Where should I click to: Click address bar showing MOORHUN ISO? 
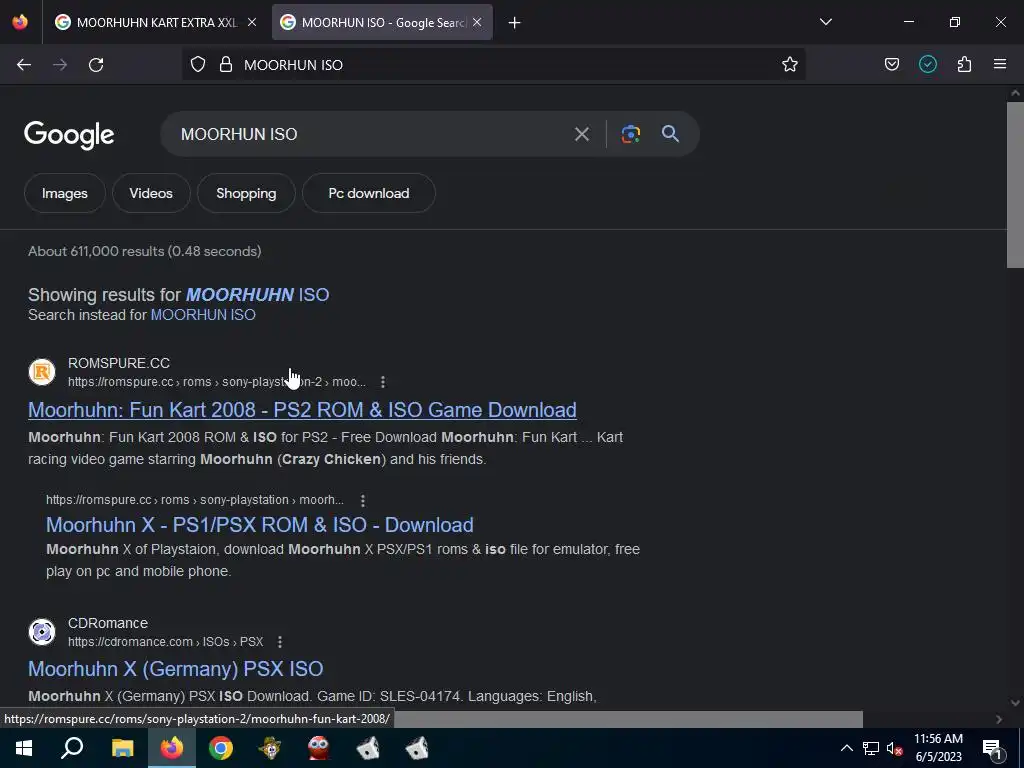point(493,65)
